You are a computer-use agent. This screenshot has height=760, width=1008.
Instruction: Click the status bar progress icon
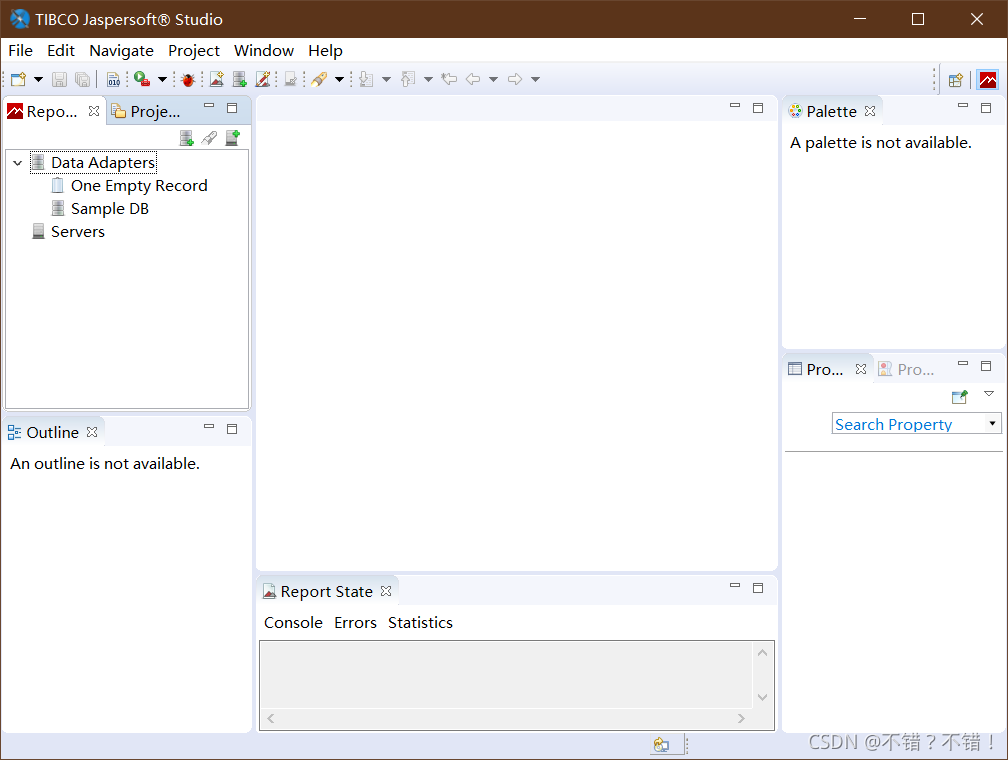point(661,745)
